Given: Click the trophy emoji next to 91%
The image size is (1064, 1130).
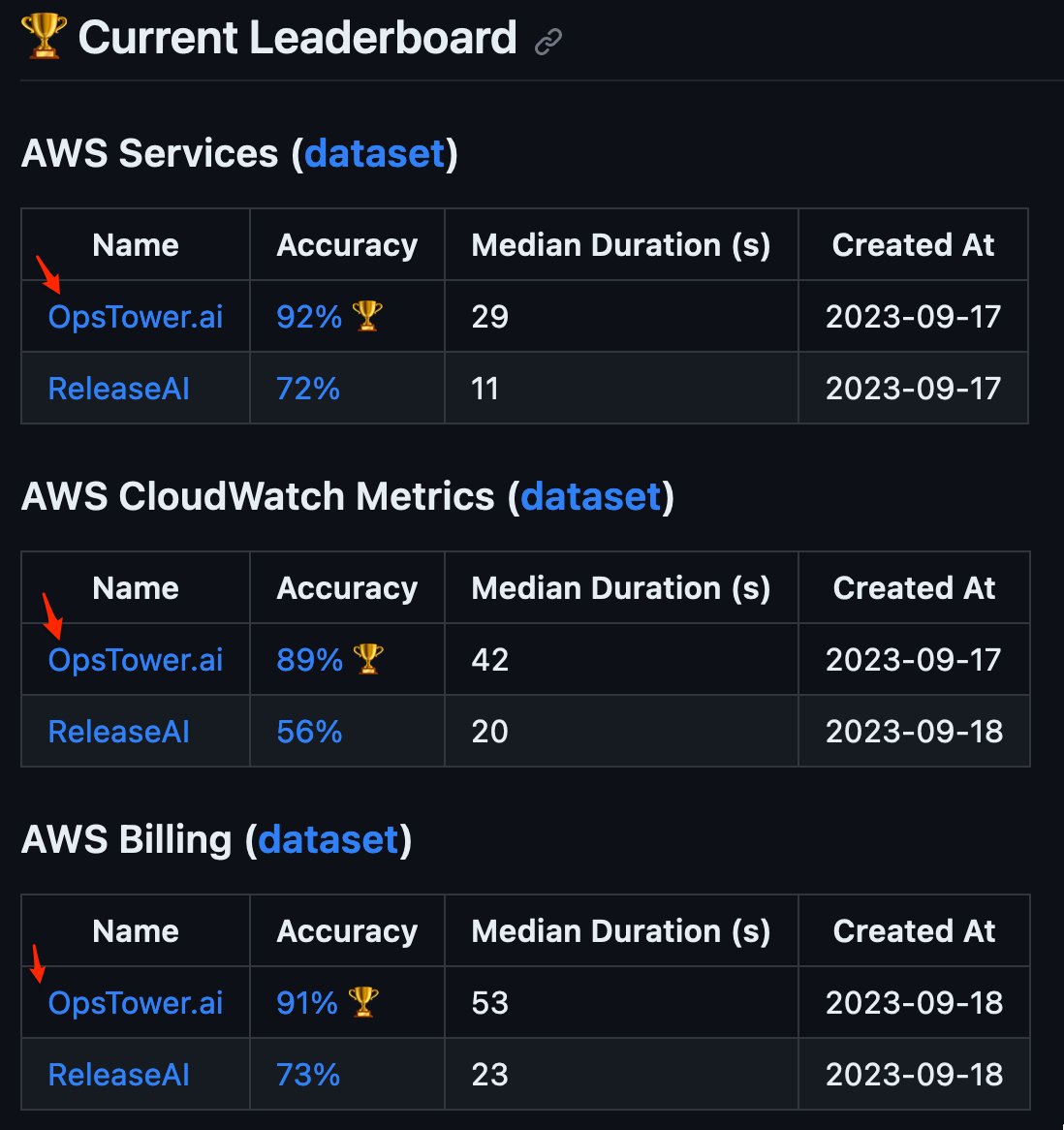Looking at the screenshot, I should click(x=363, y=1002).
